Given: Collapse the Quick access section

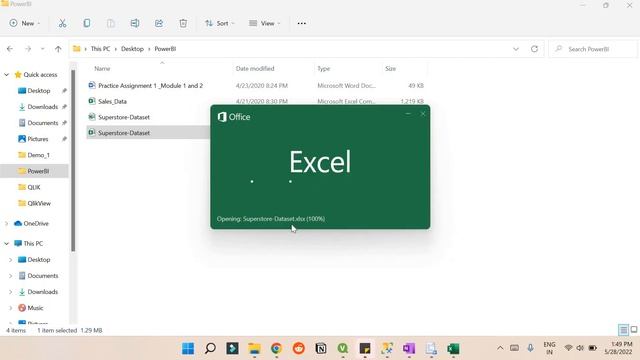Looking at the screenshot, I should coord(7,75).
